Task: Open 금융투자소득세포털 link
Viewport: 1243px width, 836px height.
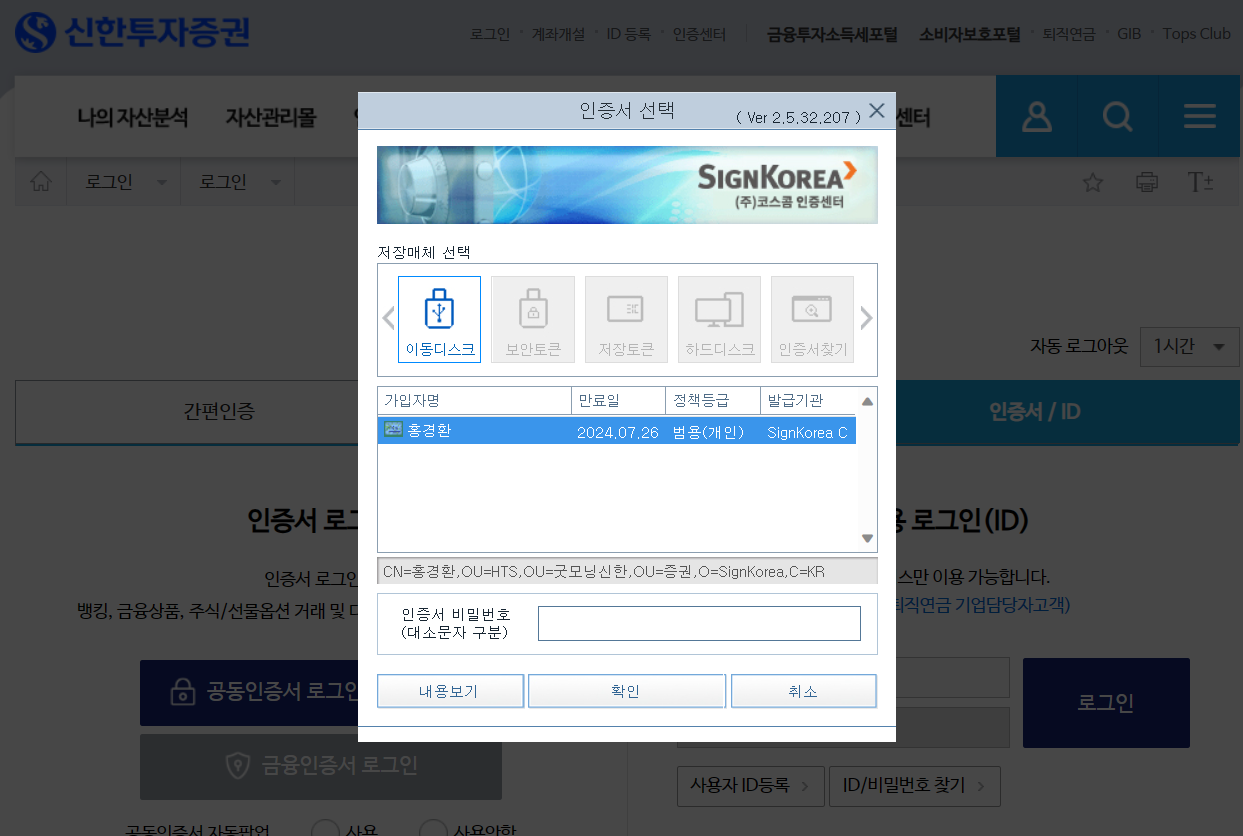Action: click(833, 34)
